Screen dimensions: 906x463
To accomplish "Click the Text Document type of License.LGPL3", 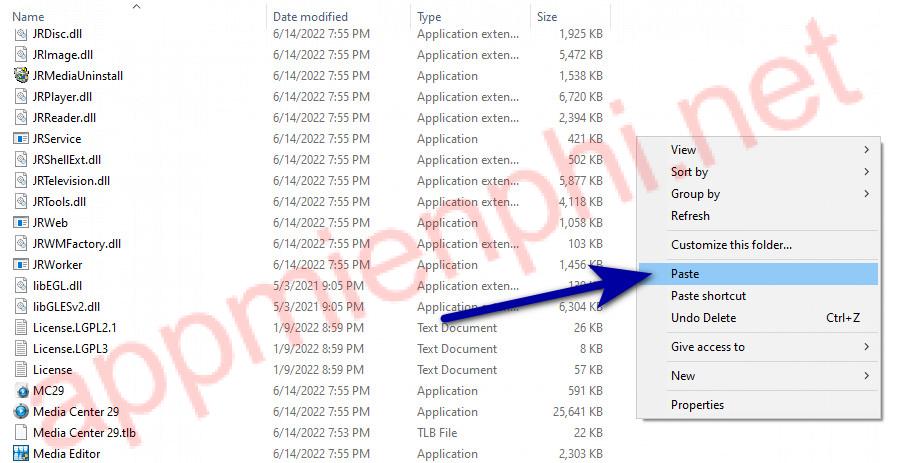I will tap(457, 349).
